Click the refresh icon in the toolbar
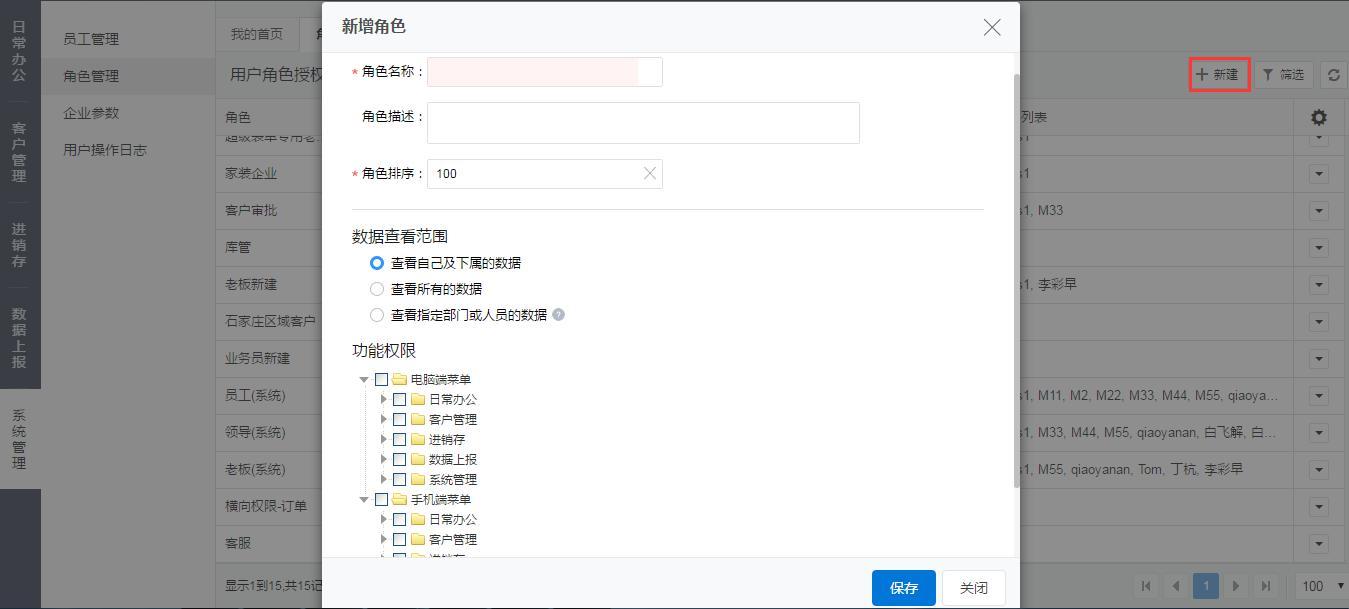Viewport: 1349px width, 609px height. click(x=1333, y=74)
